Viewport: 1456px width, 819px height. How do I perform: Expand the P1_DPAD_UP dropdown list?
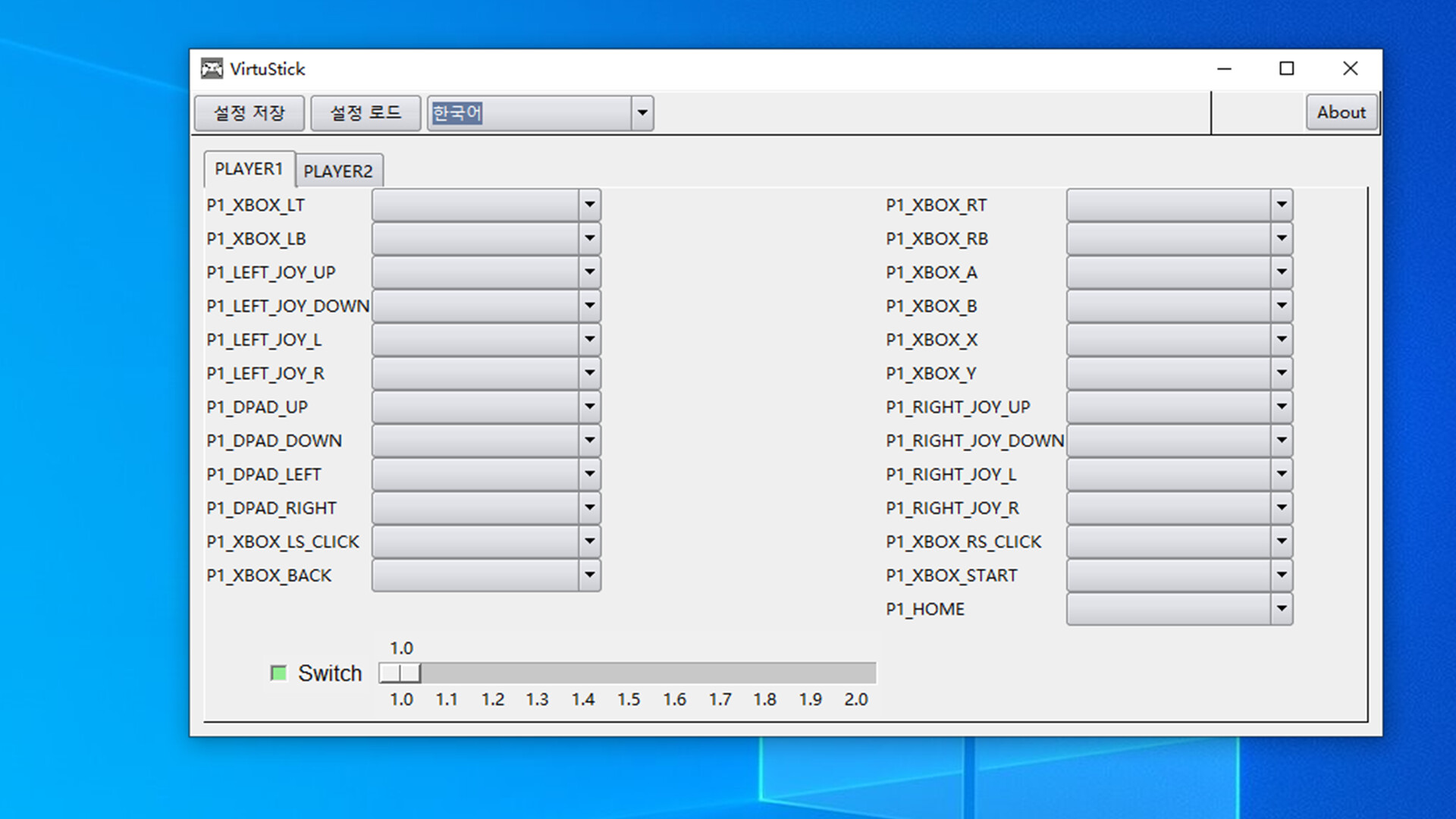point(590,406)
